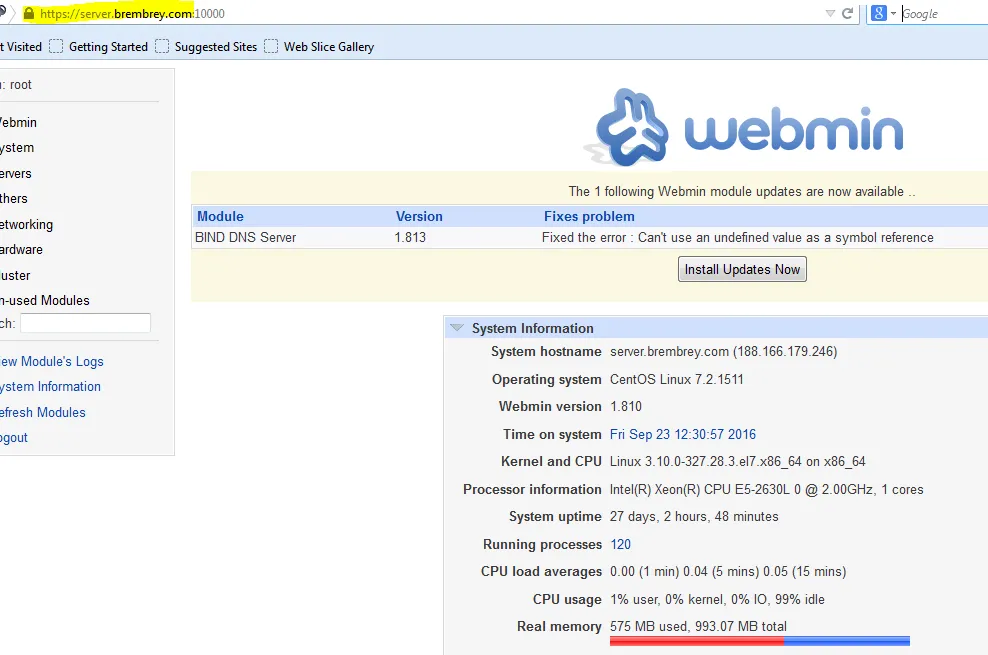The width and height of the screenshot is (988, 655).
Task: Expand the Webmin category in sidebar
Action: click(18, 122)
